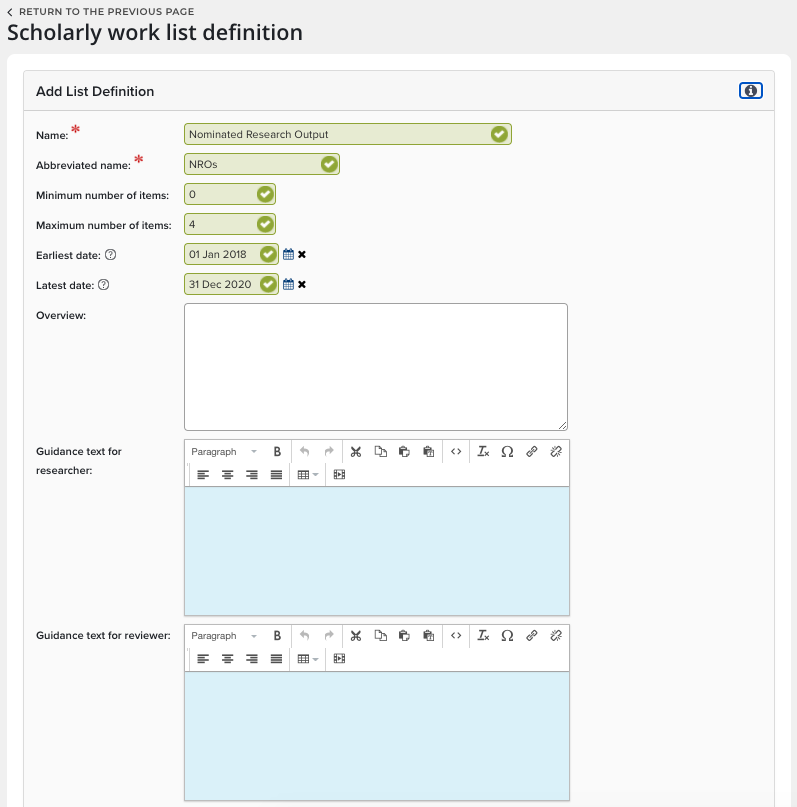Cut selected text in researcher guidance editor

[x=355, y=452]
